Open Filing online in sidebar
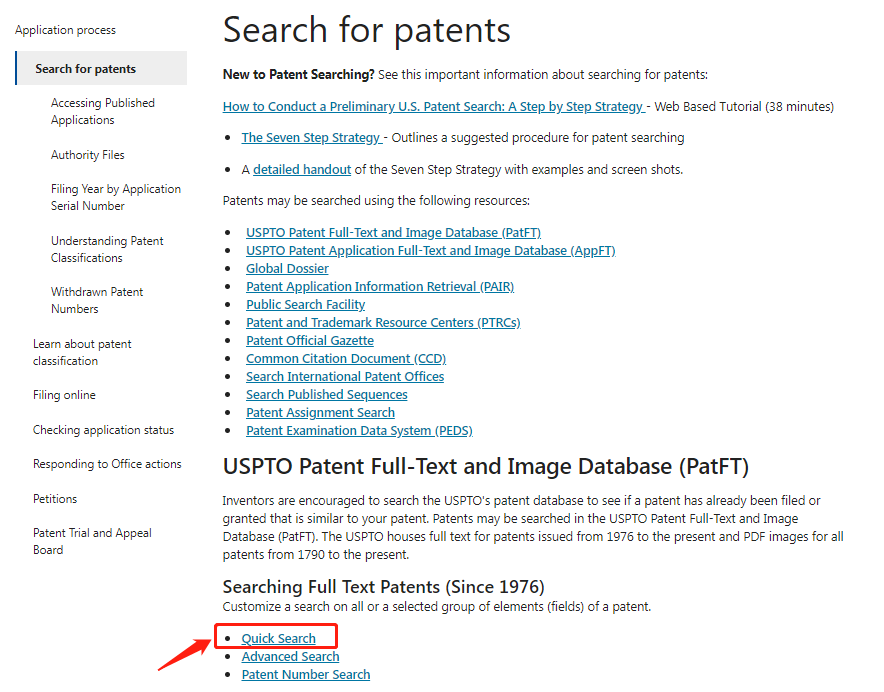Viewport: 884px width, 692px height. point(64,395)
